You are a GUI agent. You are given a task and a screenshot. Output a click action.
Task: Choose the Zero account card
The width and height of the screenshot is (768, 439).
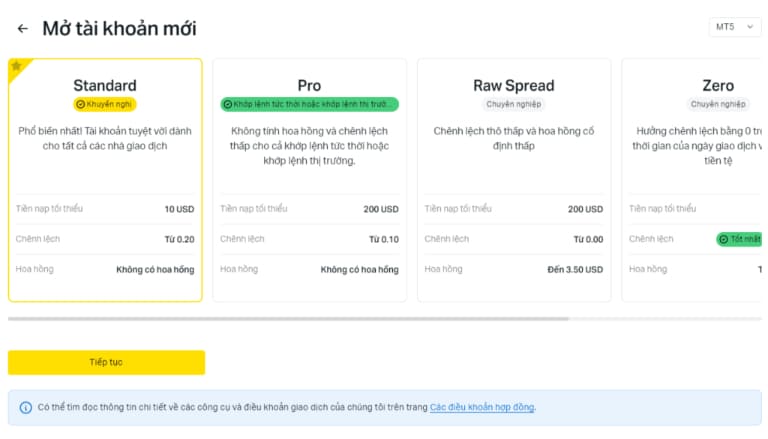click(x=695, y=180)
